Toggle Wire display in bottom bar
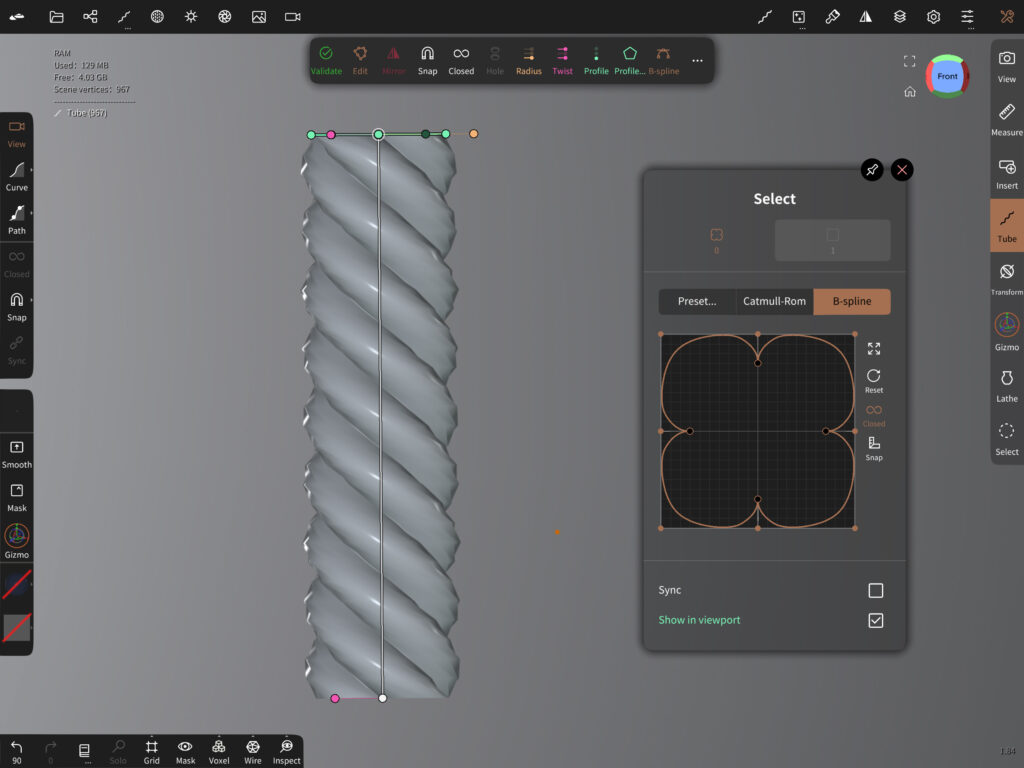Screen dimensions: 1024x768 click(253, 751)
